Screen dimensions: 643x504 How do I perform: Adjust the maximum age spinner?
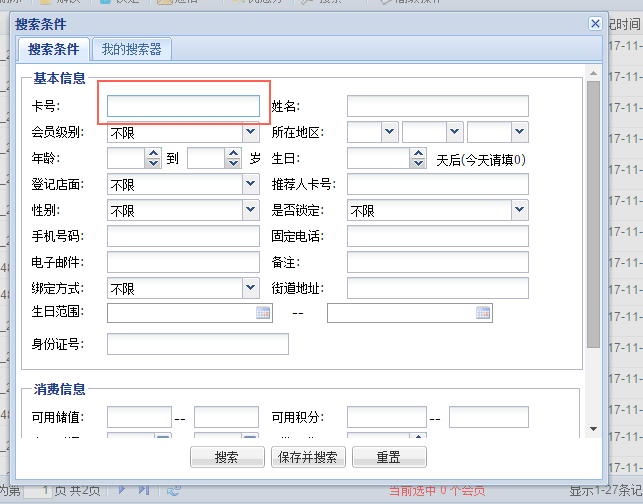(x=234, y=158)
